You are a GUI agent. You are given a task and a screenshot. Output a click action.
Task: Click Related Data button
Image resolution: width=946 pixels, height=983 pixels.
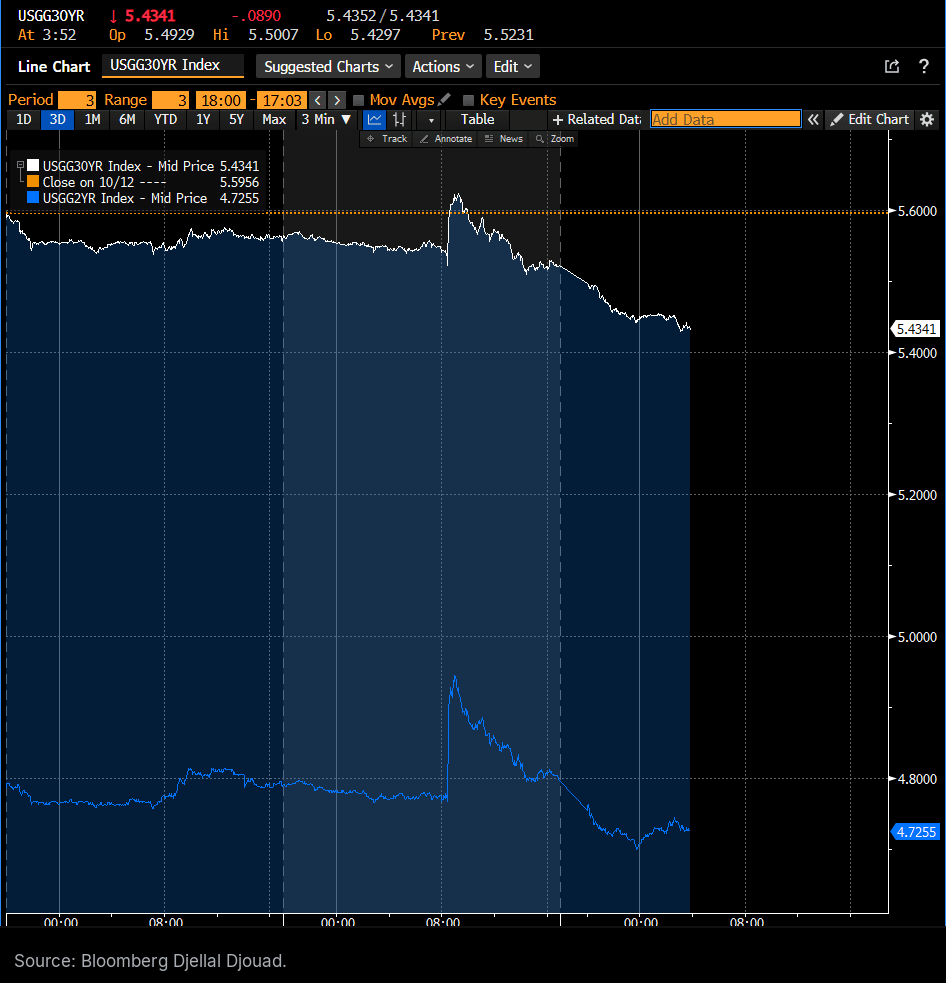click(x=596, y=119)
